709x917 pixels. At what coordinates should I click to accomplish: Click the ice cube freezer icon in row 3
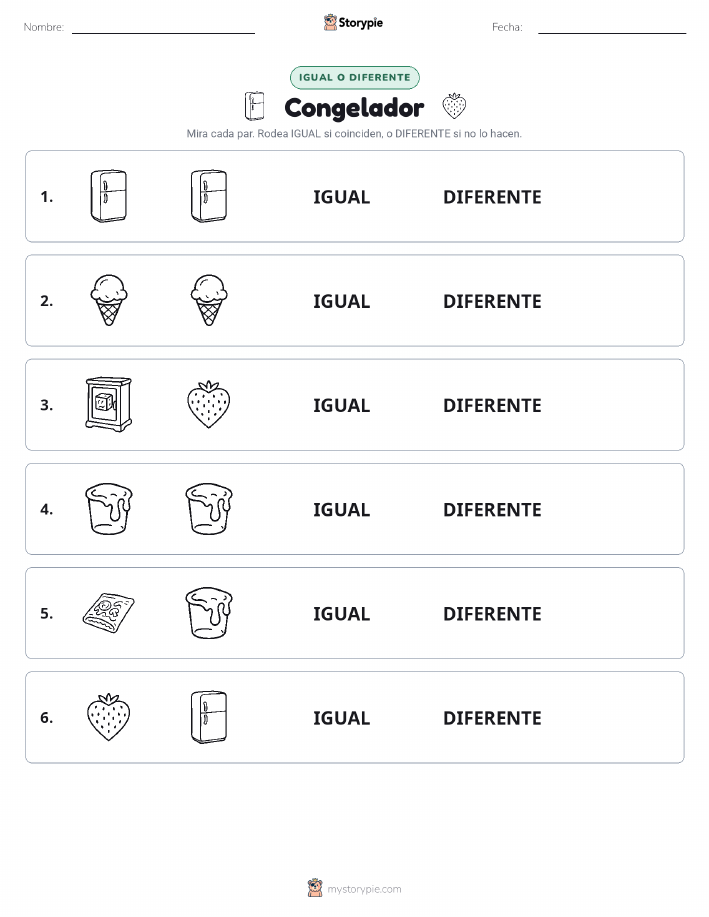click(109, 404)
